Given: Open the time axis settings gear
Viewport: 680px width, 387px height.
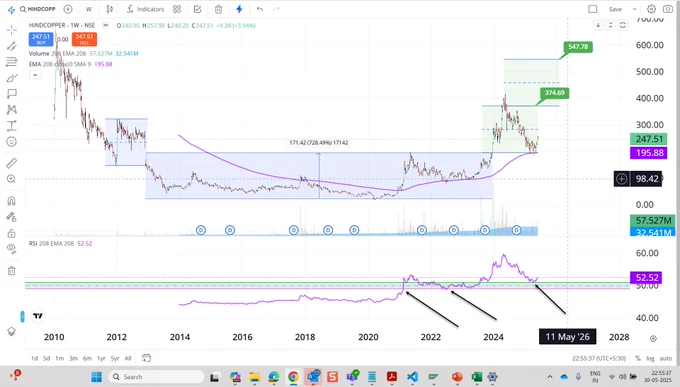Looking at the screenshot, I should [x=654, y=338].
